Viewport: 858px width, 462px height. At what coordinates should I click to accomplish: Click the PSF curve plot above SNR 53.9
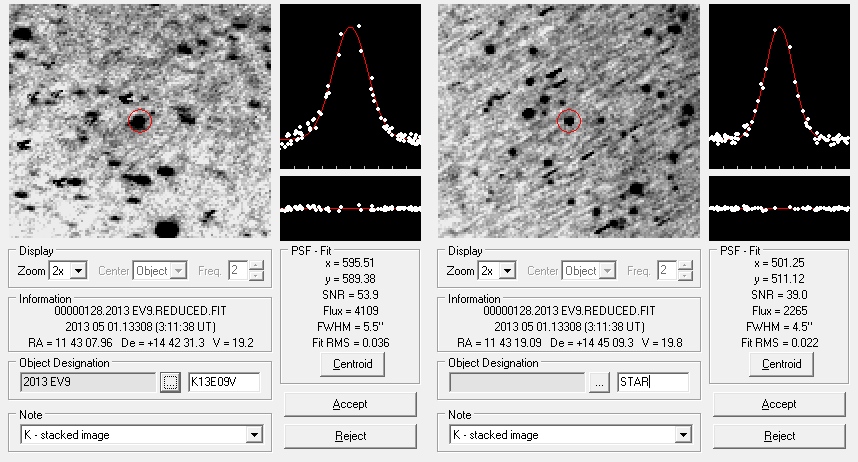[350, 86]
